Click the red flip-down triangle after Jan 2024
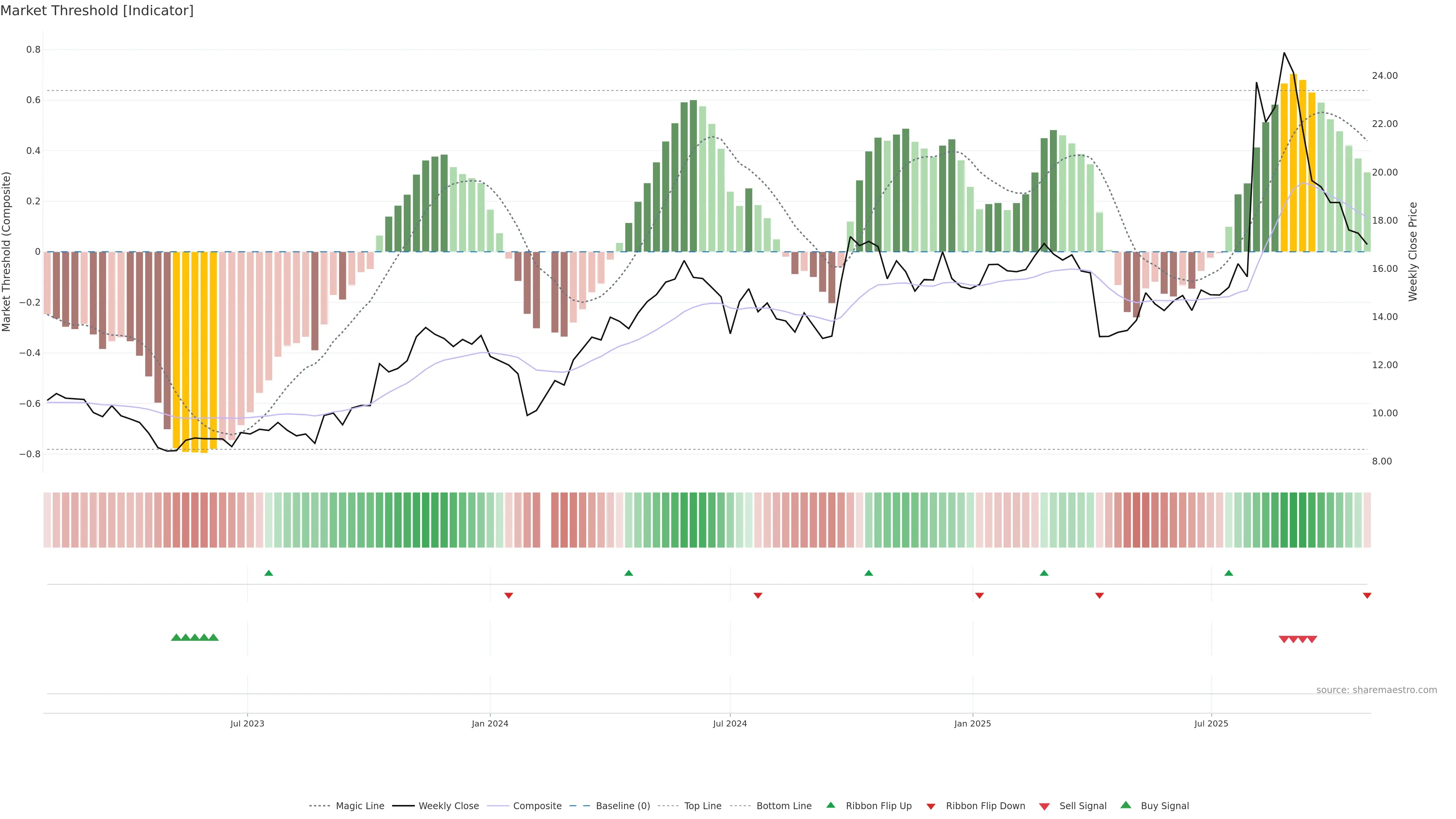 [x=508, y=596]
